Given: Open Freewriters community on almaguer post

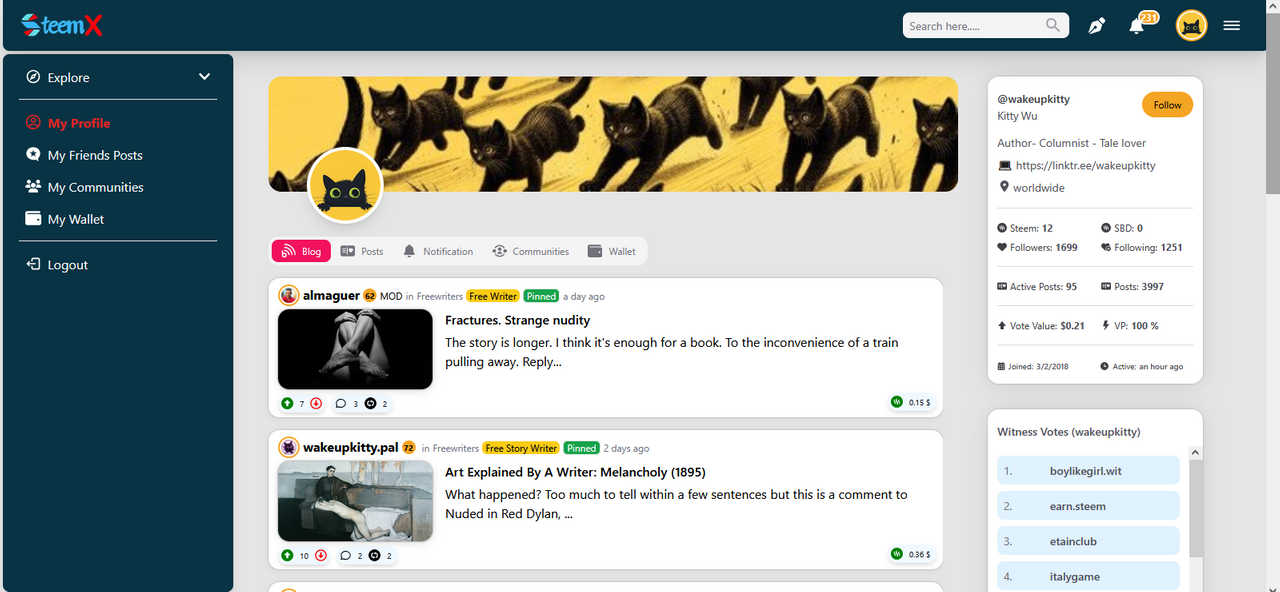Looking at the screenshot, I should (440, 296).
